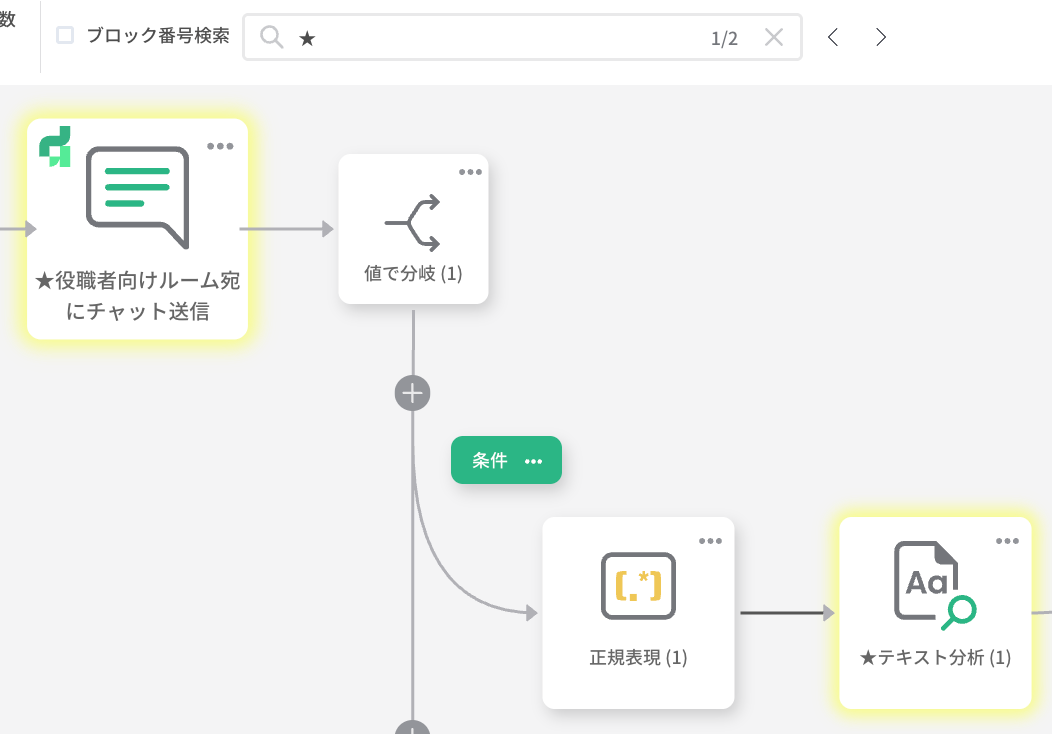Open three-dot menu on 値で分岐 block
1052x734 pixels.
470,172
